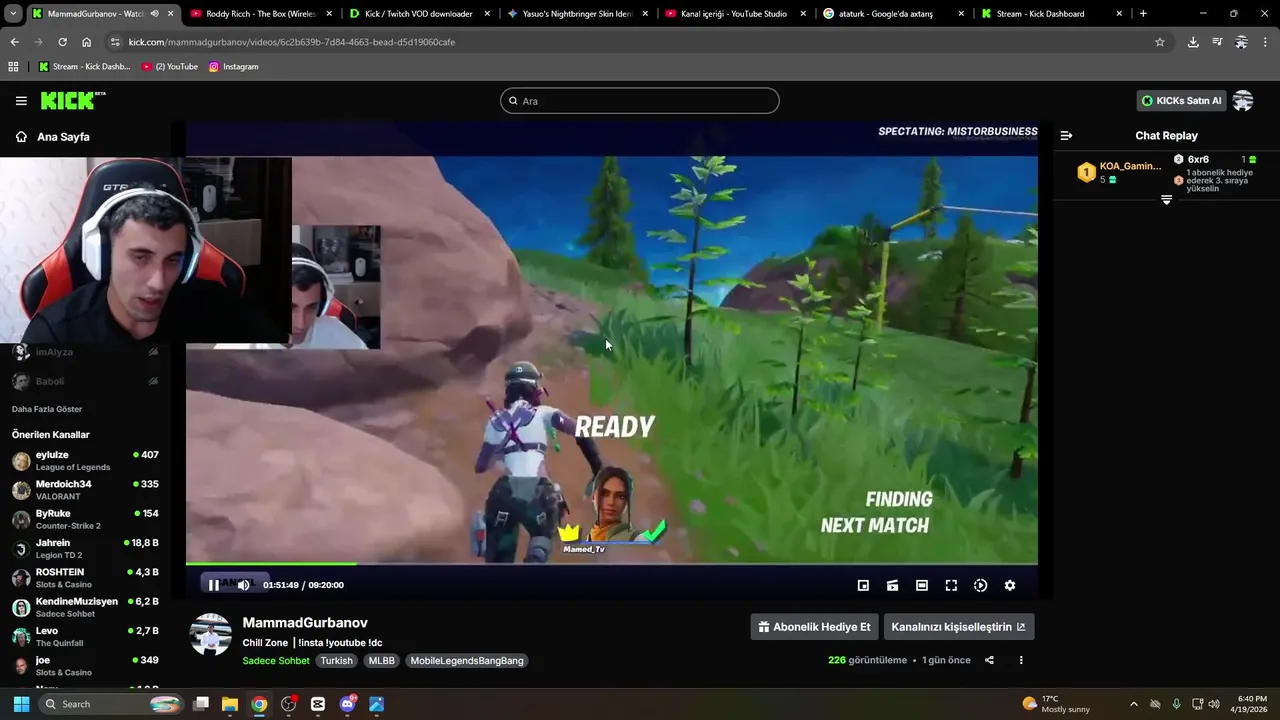Enter fullscreen mode in the player
Screen dimensions: 1280x720
click(x=951, y=585)
